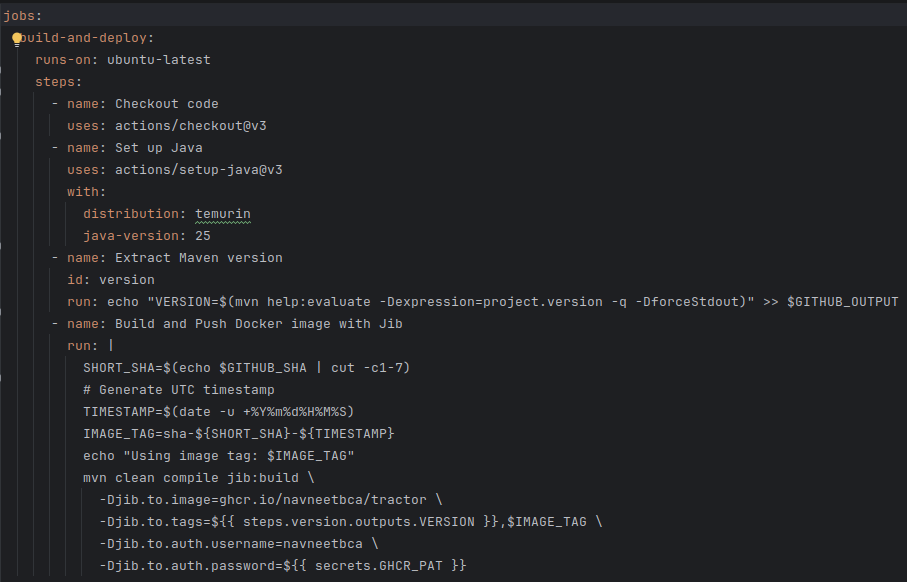Click the Checkout code step name
Image resolution: width=907 pixels, height=582 pixels.
click(166, 104)
